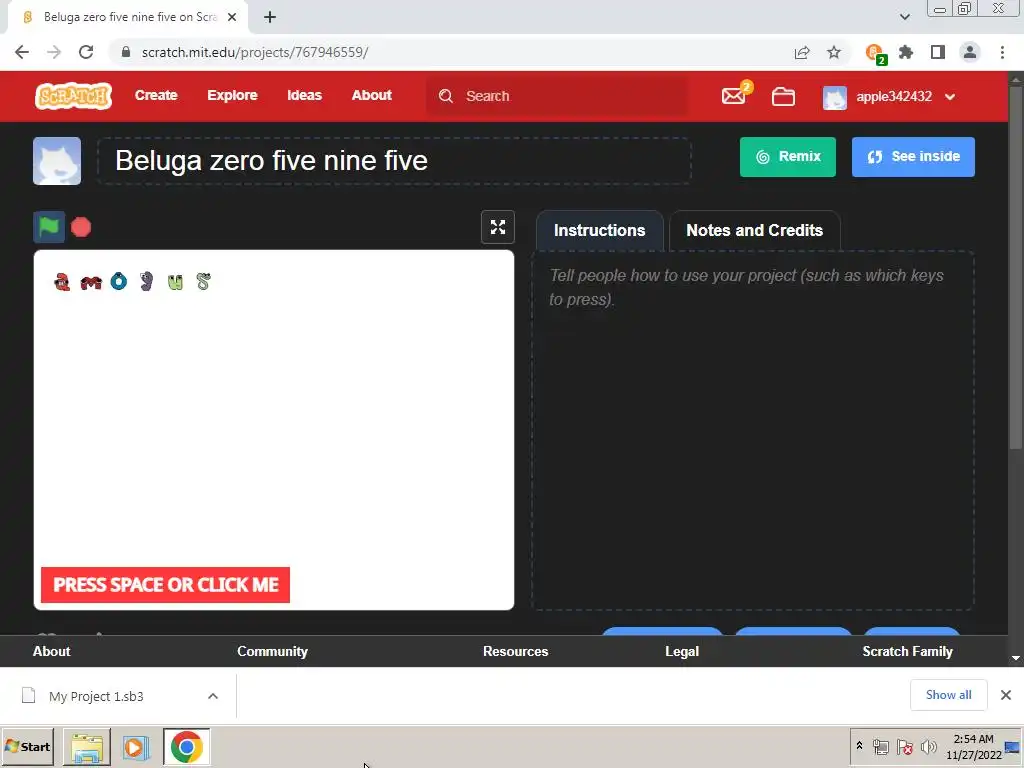
Task: Toggle the Chrome side panel icon
Action: (938, 52)
